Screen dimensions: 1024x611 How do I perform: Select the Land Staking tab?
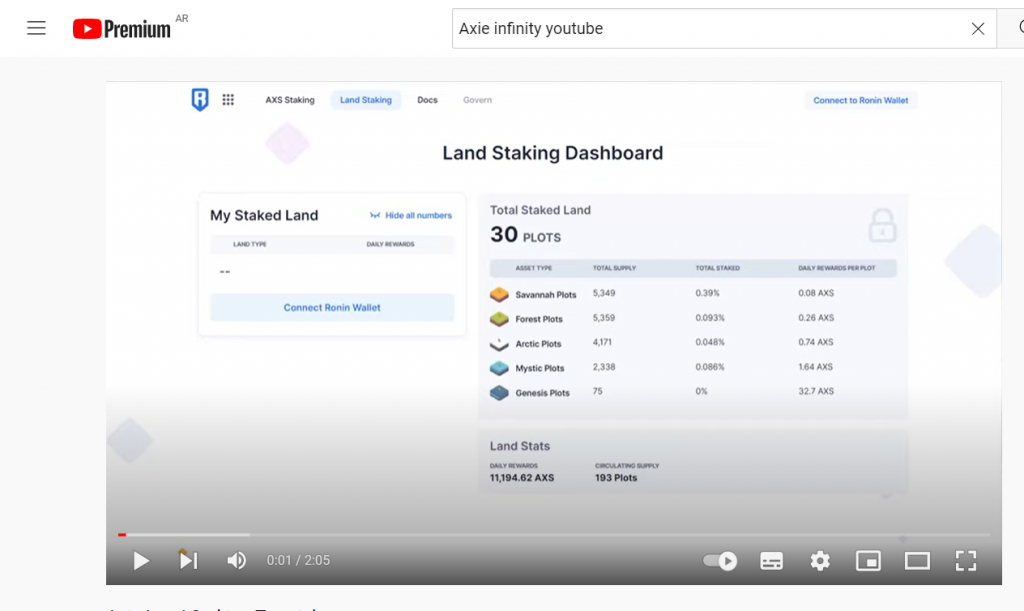coord(366,100)
